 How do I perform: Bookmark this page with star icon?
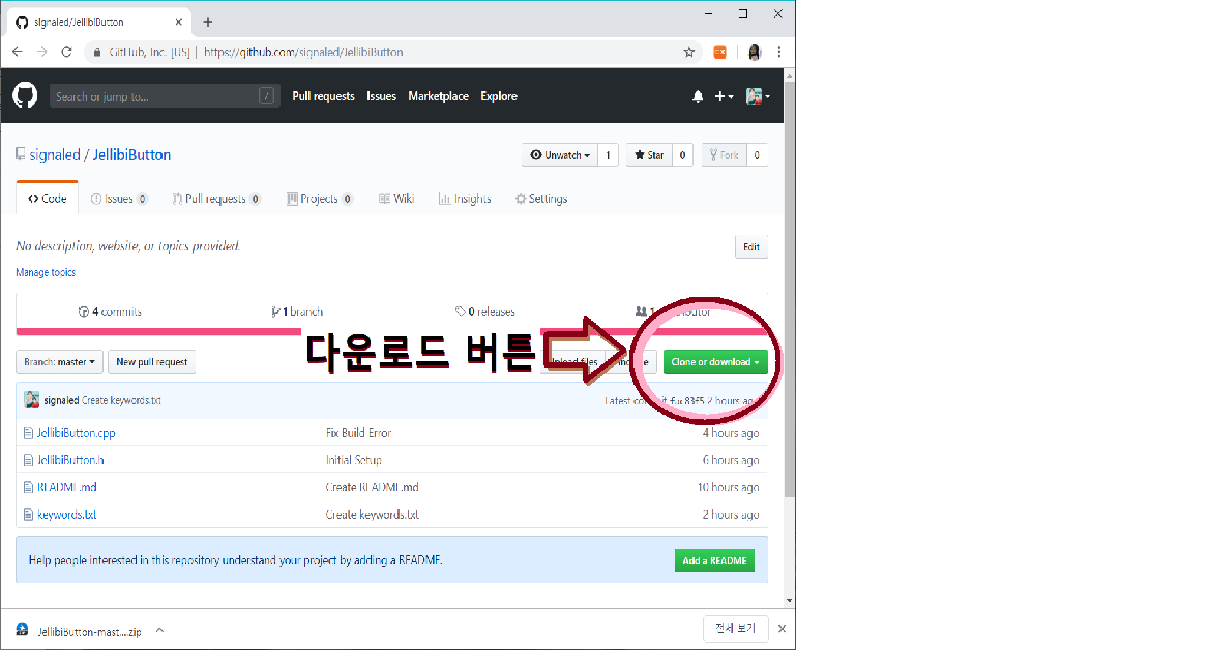[x=689, y=52]
